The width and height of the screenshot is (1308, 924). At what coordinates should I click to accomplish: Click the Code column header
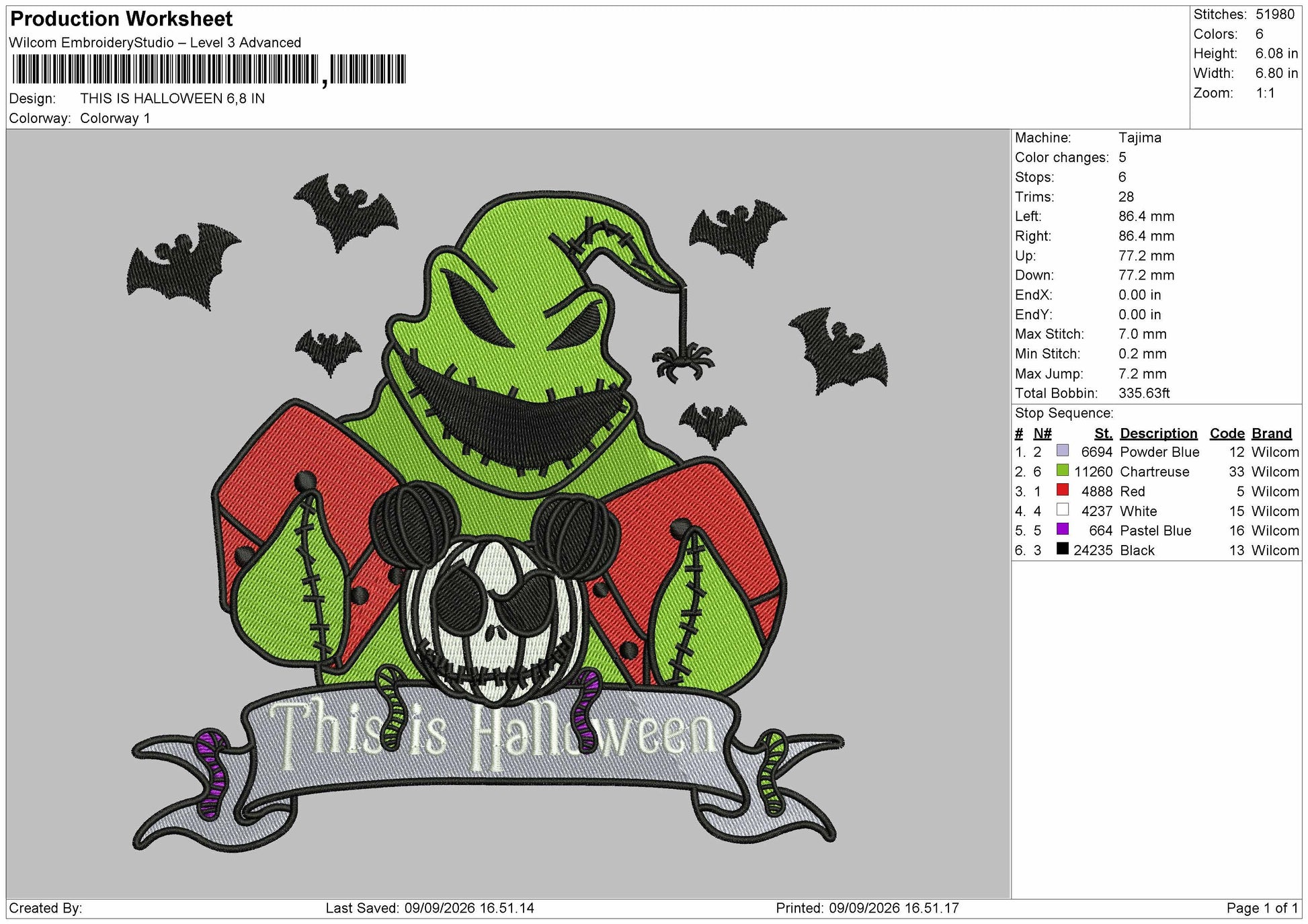pos(1227,433)
